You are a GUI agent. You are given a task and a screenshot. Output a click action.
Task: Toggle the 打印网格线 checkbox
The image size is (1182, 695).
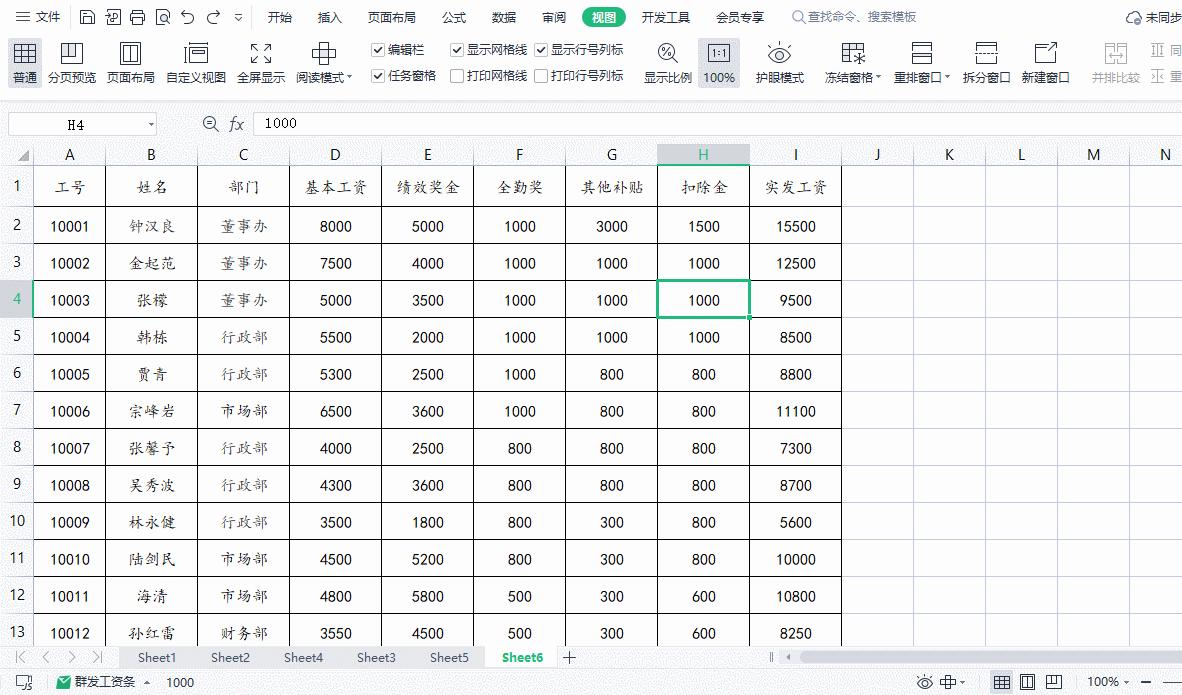click(x=455, y=74)
